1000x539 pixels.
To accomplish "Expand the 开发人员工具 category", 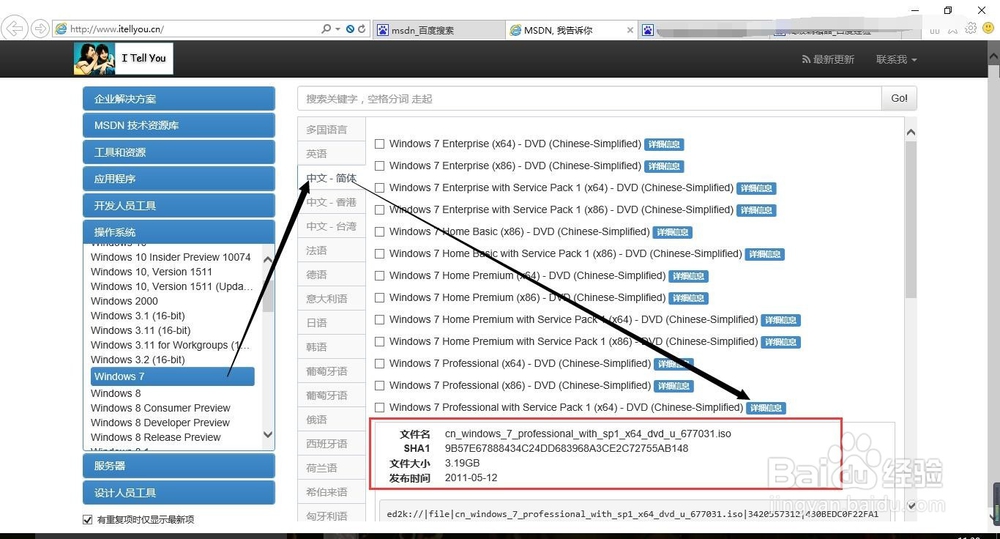I will tap(179, 206).
